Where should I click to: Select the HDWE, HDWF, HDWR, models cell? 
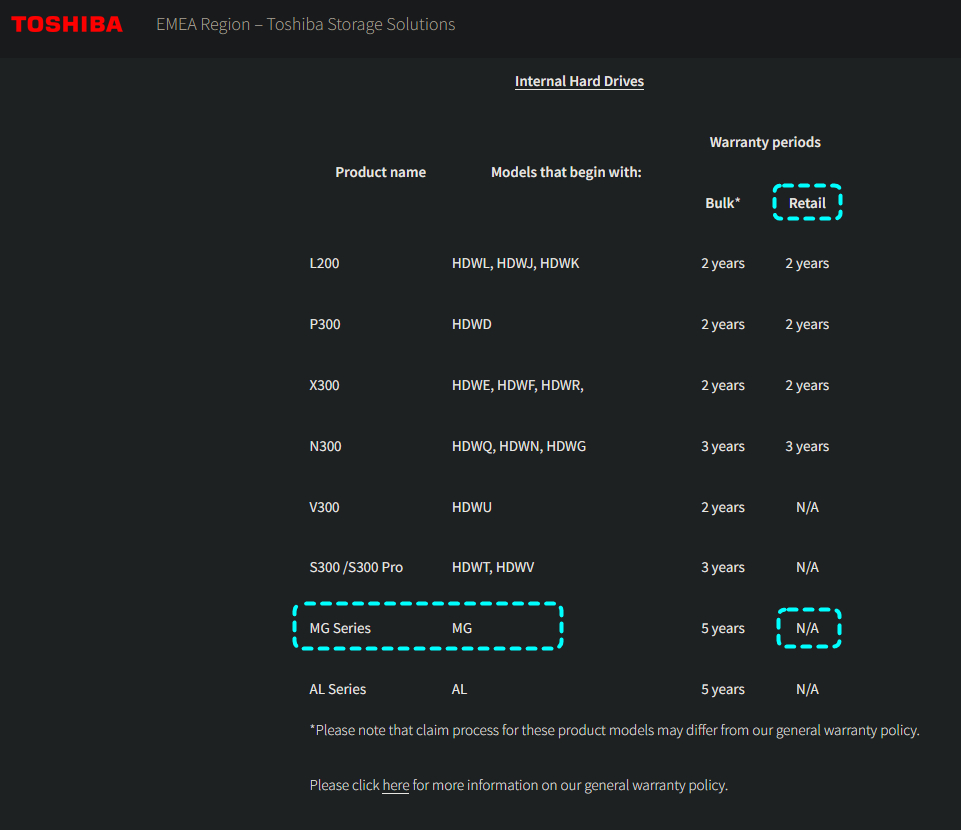coord(517,385)
